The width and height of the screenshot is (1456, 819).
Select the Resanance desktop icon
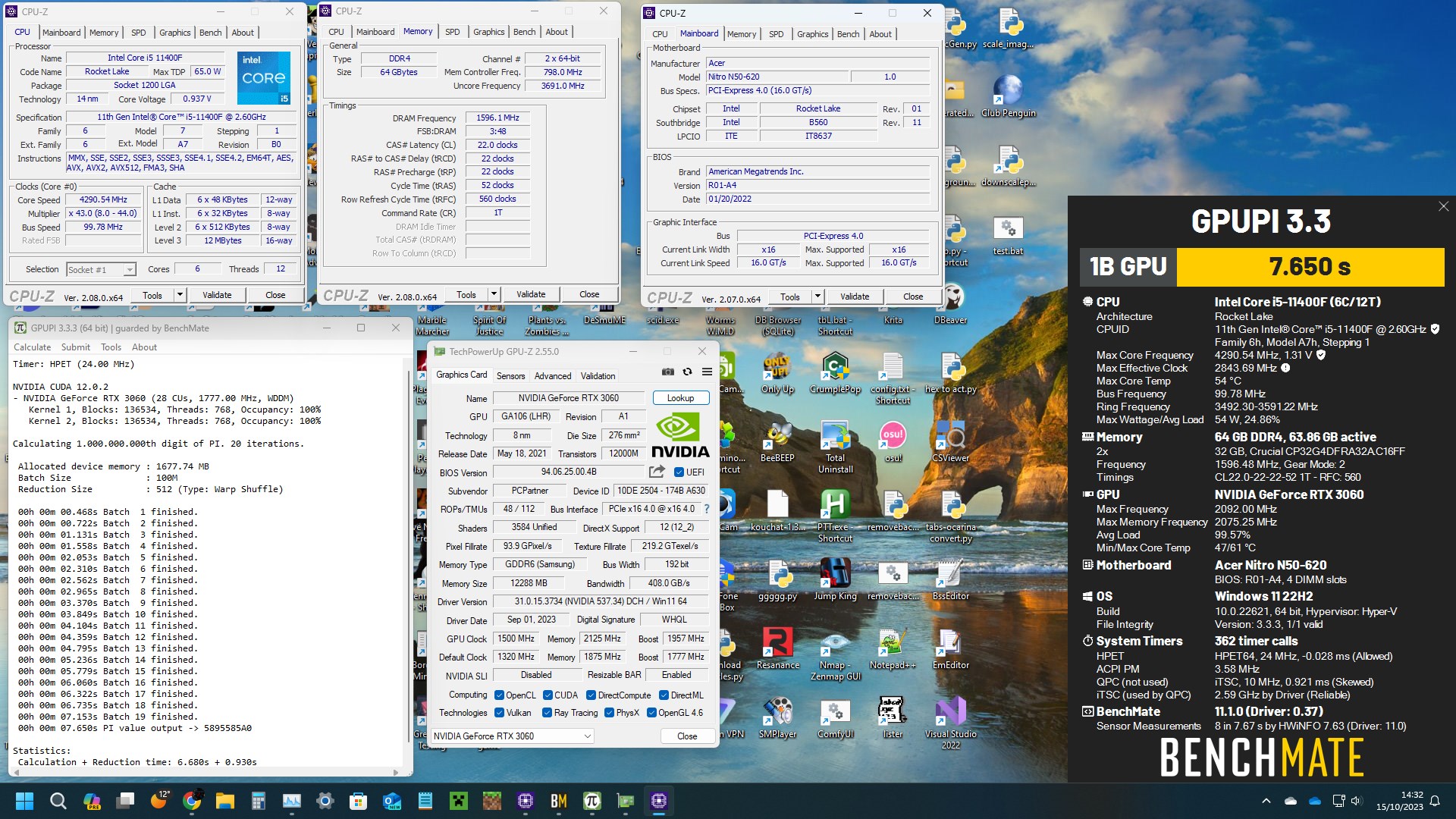coord(777,649)
